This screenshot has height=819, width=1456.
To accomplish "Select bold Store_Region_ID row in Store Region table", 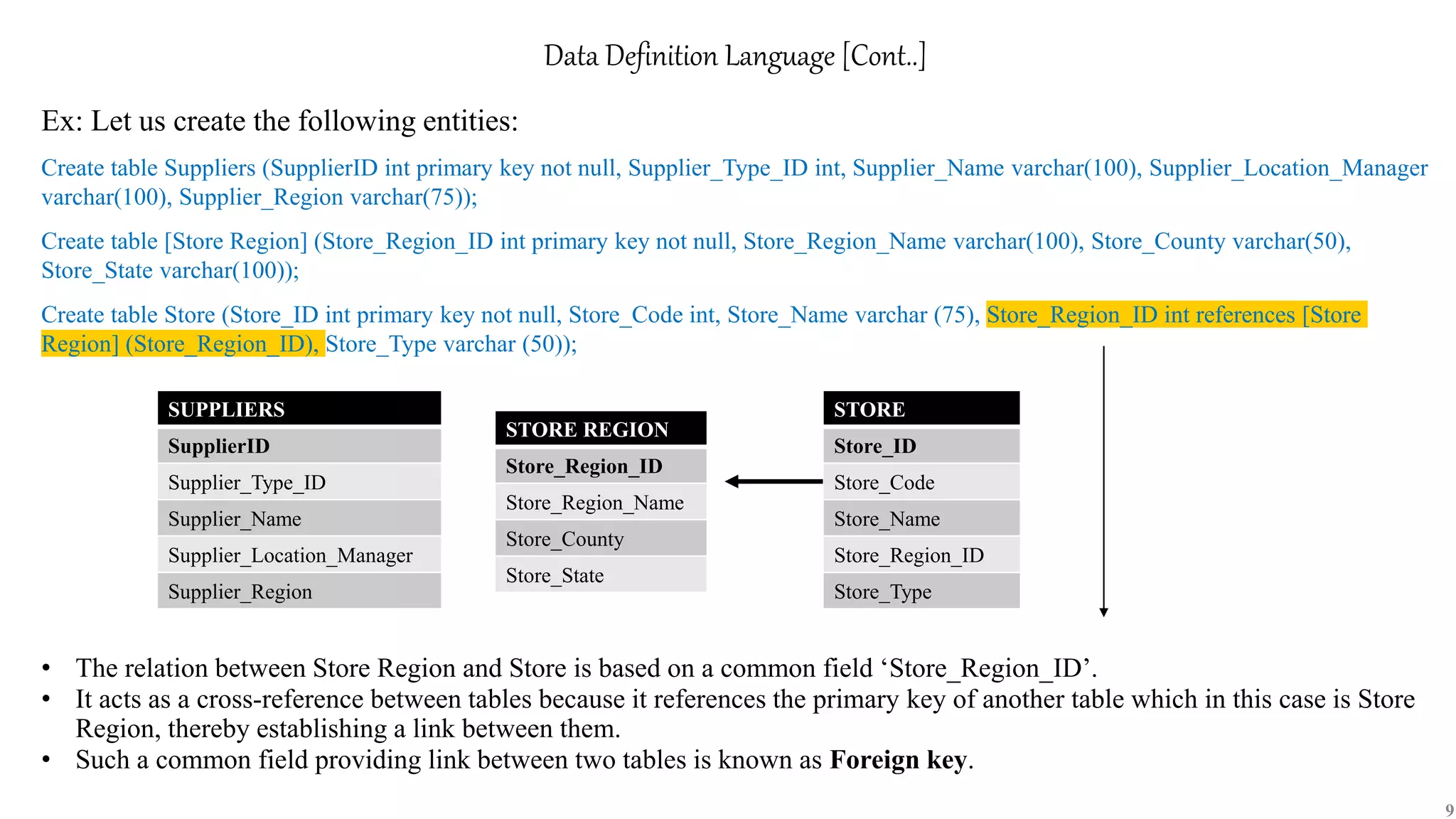I will [600, 466].
